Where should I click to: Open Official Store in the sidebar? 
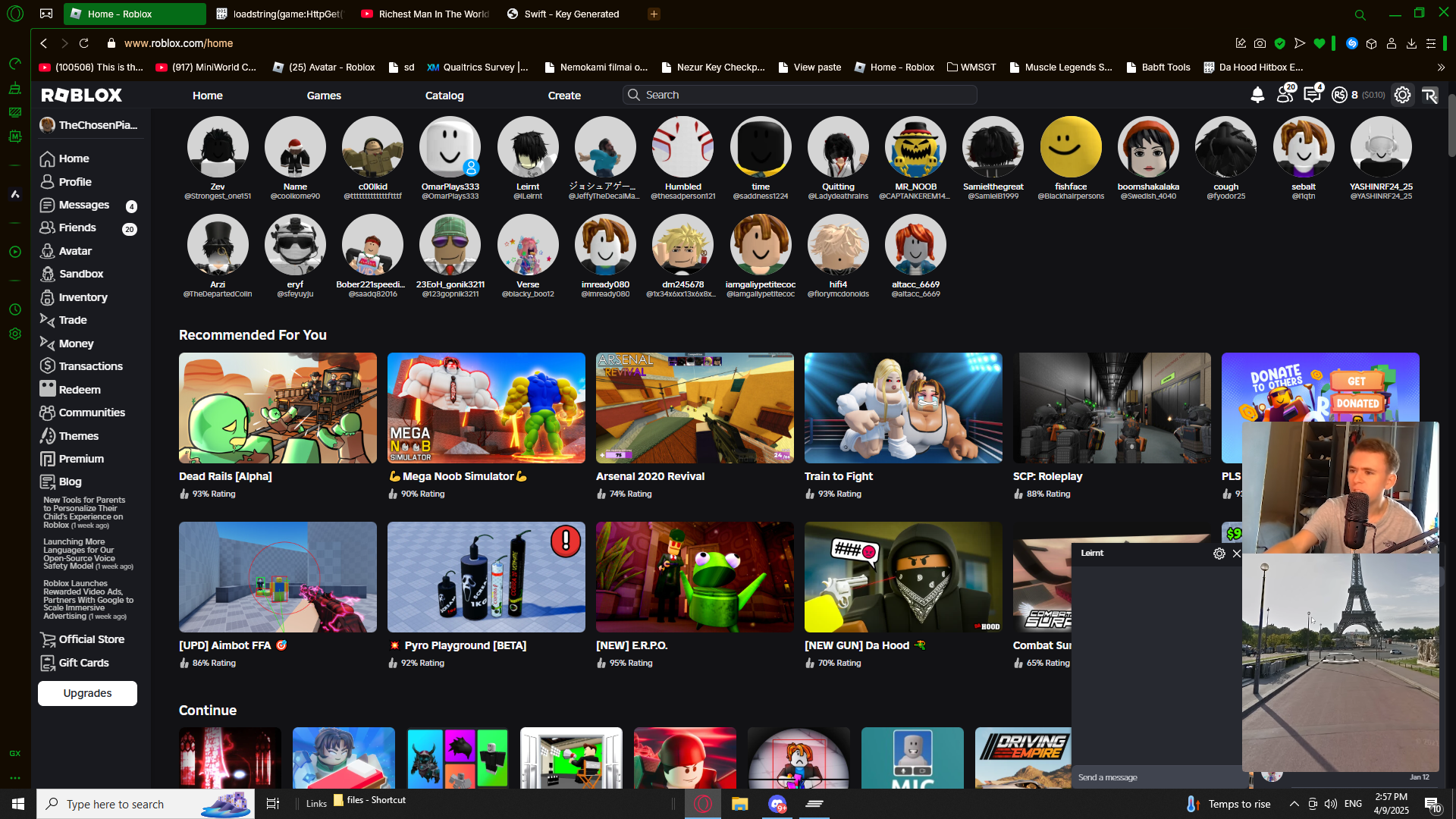[x=91, y=639]
